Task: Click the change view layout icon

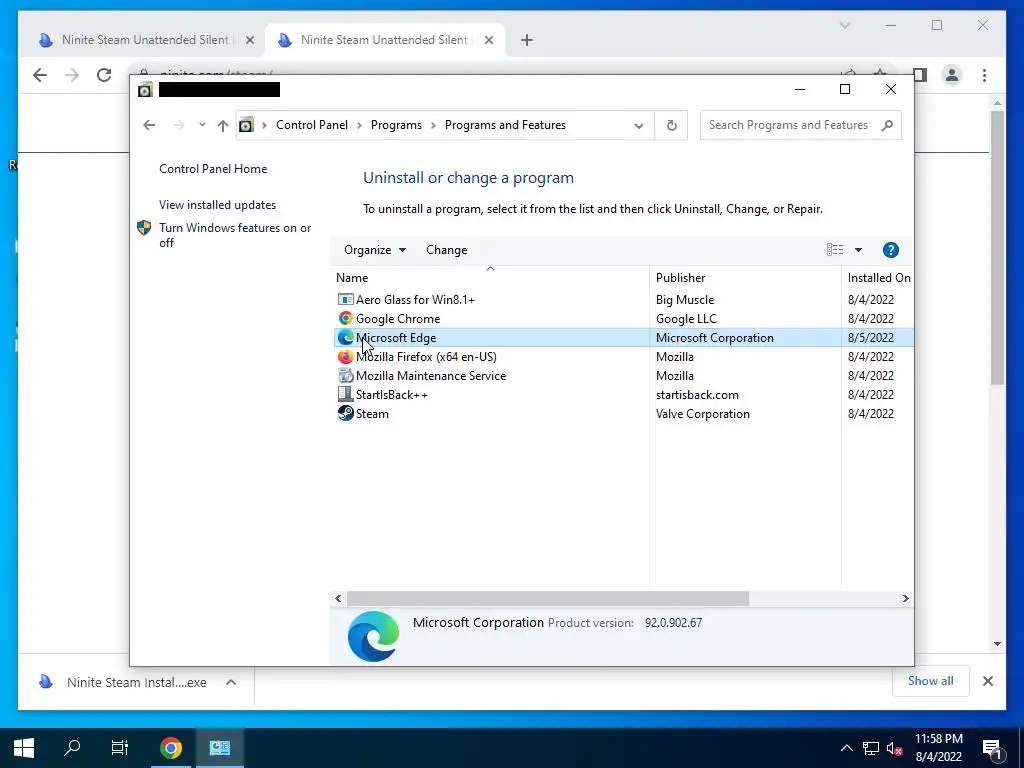Action: pyautogui.click(x=835, y=250)
